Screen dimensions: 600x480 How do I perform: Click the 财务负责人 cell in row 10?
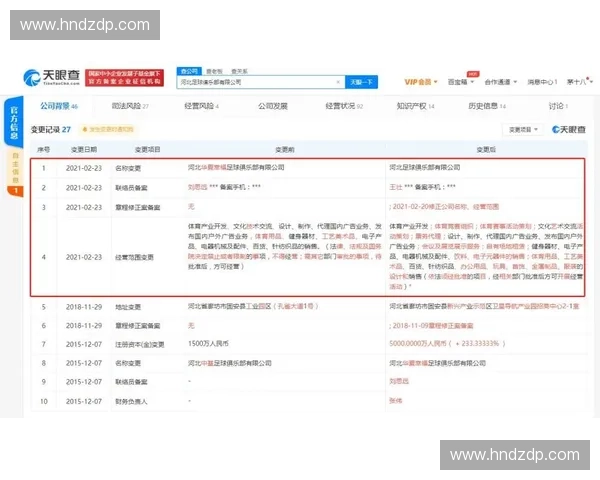pos(131,402)
